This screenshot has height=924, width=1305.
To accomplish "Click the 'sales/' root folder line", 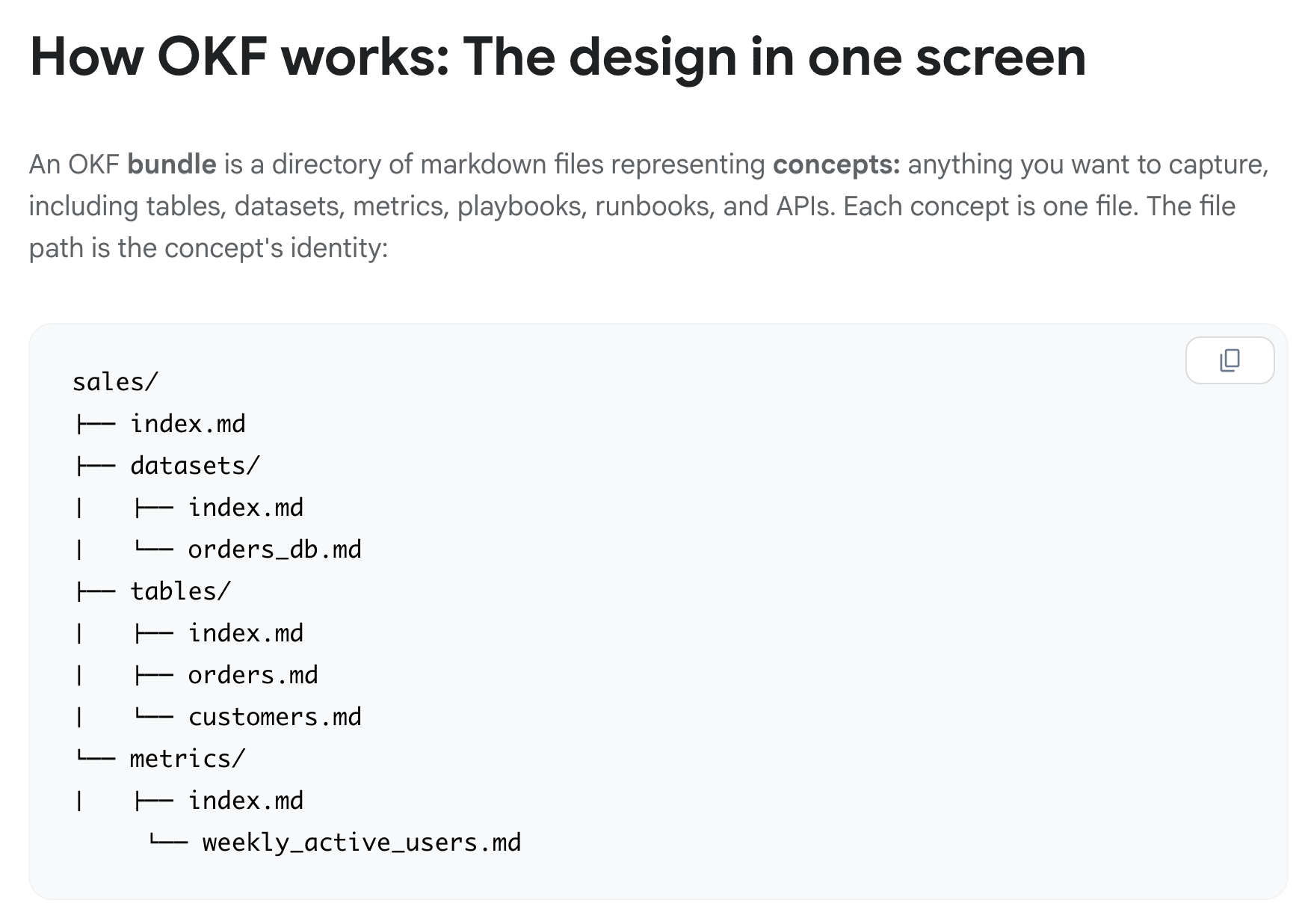I will (x=116, y=382).
